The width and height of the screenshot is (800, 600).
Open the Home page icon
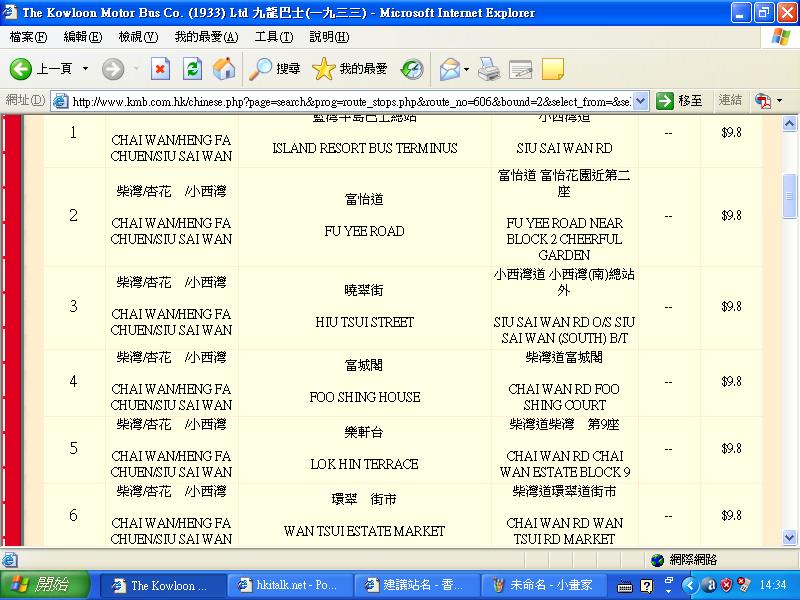(224, 69)
